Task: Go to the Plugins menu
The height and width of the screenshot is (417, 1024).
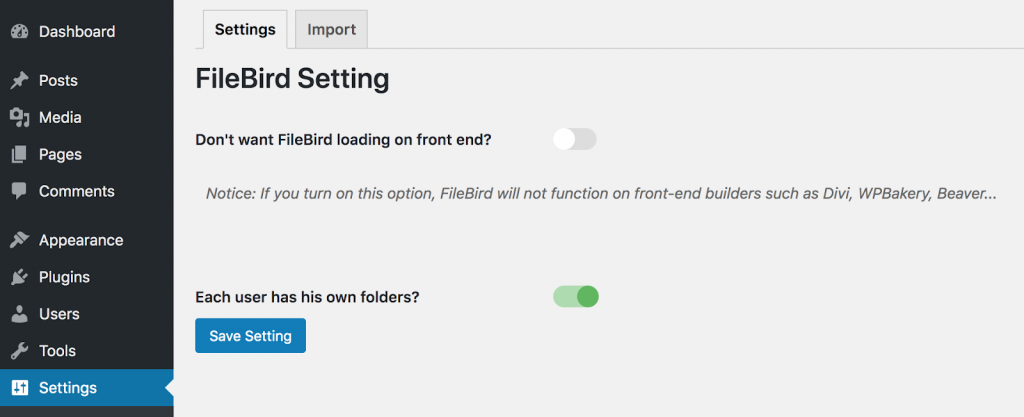Action: click(65, 277)
